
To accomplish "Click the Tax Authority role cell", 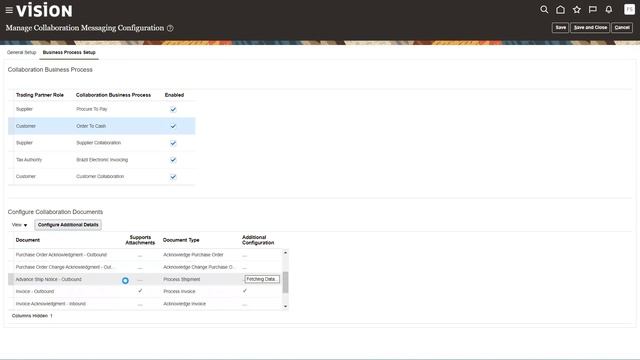I will (29, 160).
